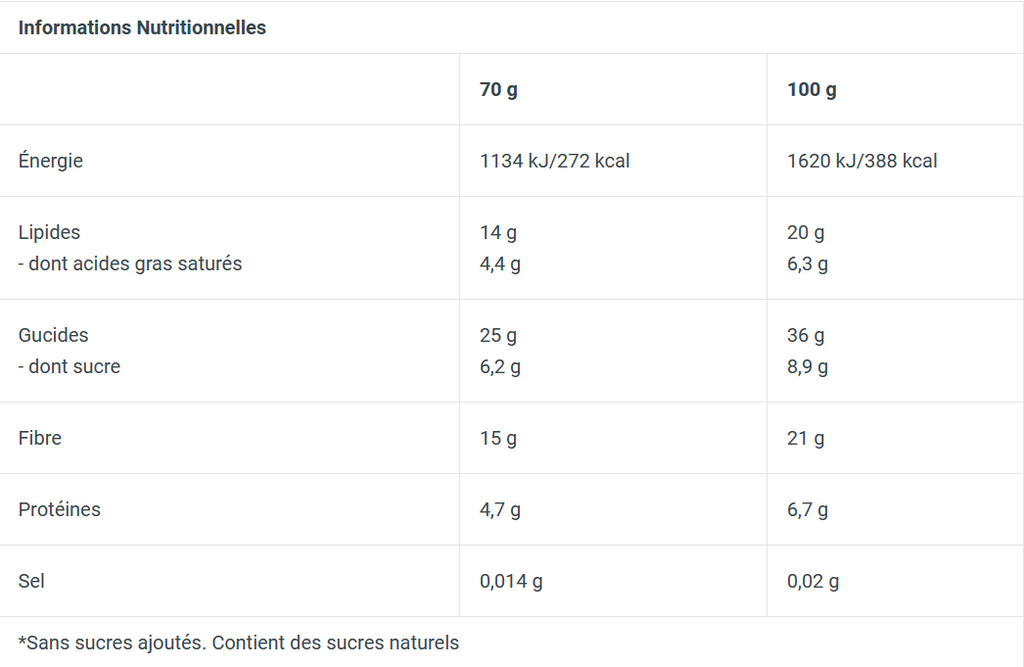The height and width of the screenshot is (667, 1024).
Task: Click the "6,3 g" saturated fat value
Action: click(x=807, y=264)
